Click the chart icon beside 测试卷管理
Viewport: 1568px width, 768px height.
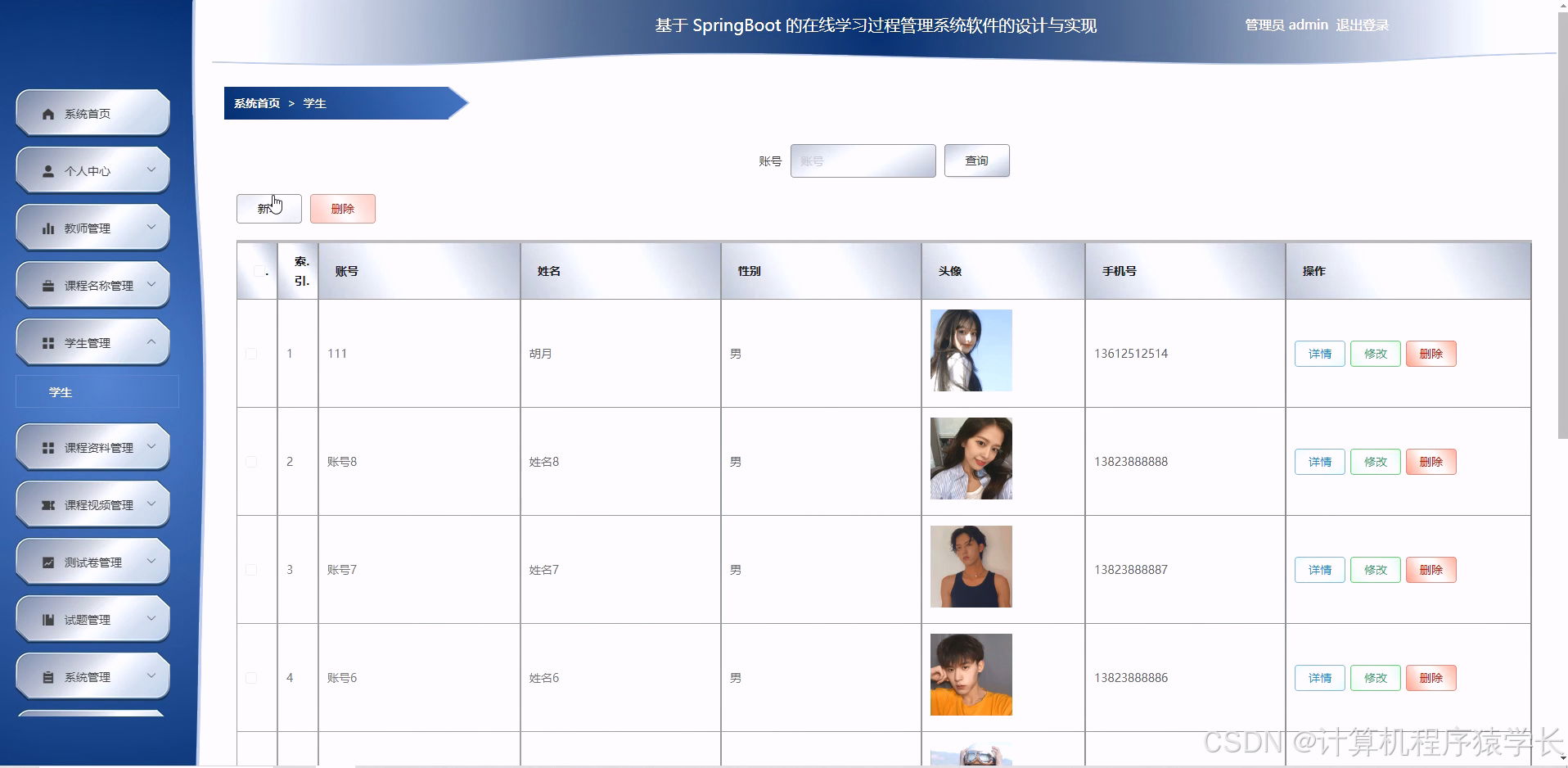(x=48, y=562)
